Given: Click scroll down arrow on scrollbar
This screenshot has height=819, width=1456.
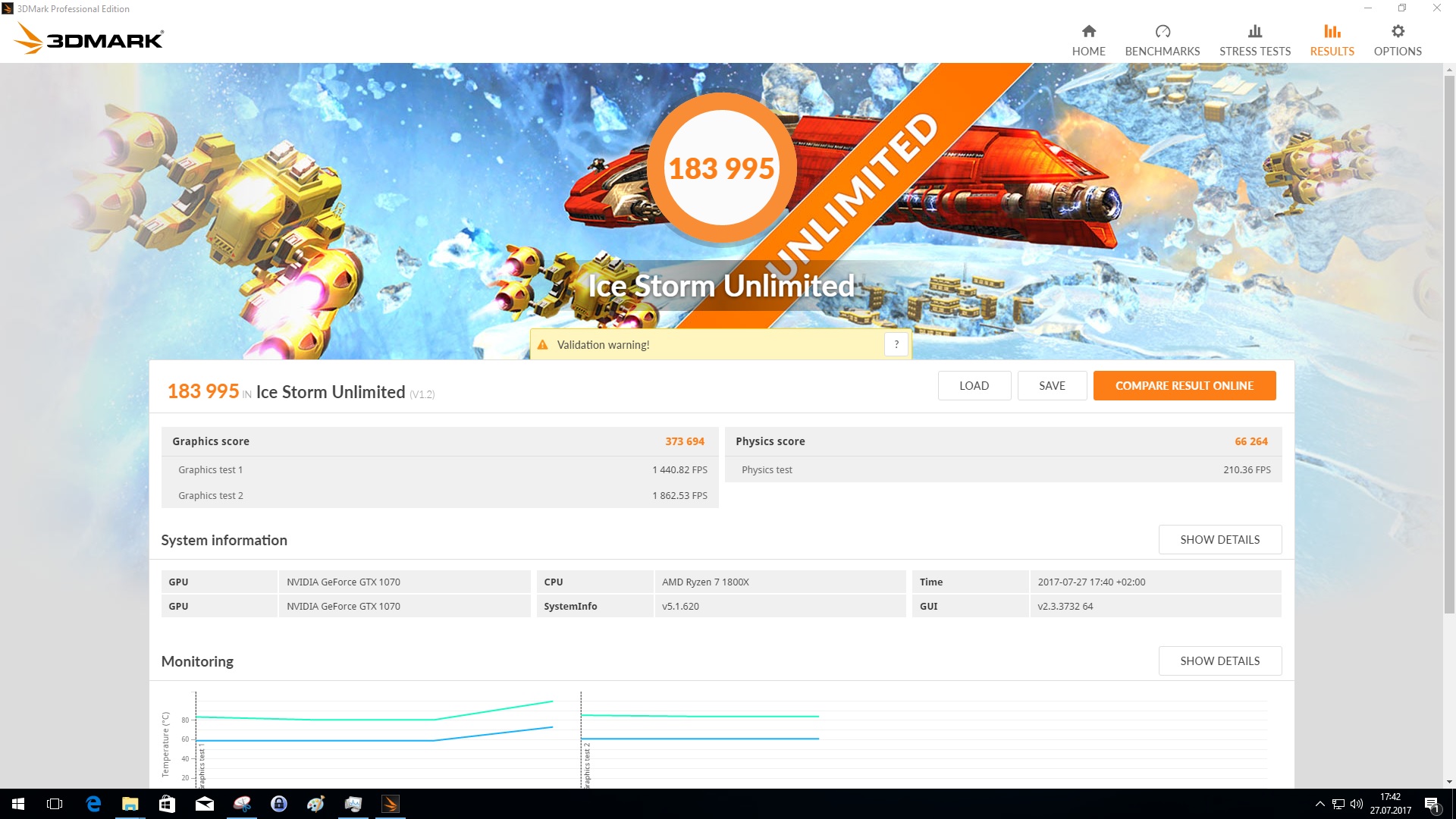Looking at the screenshot, I should click(1449, 782).
